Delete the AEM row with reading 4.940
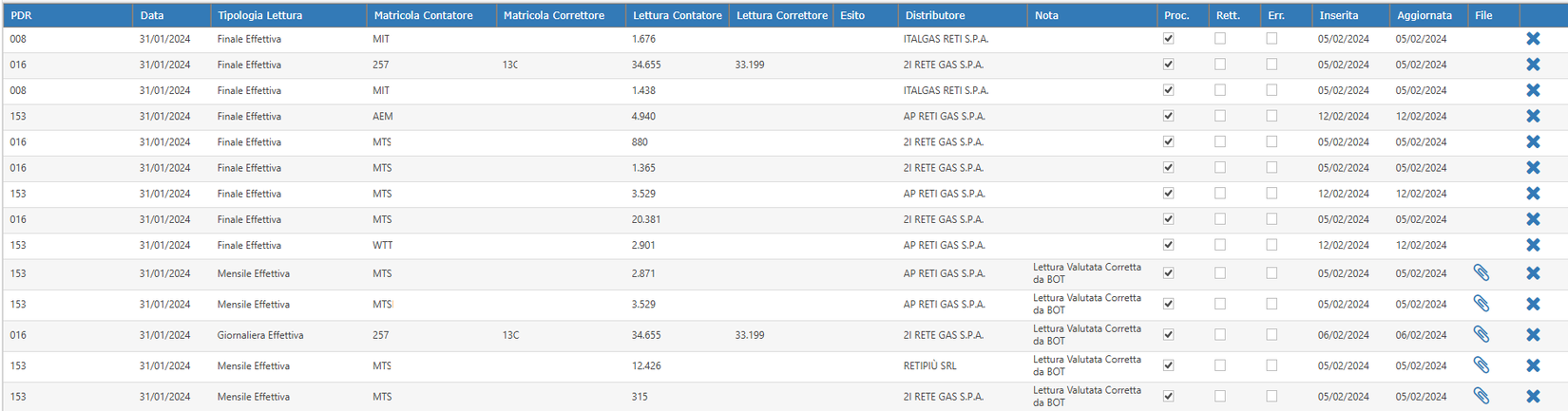Screen dimensions: 1568x411 1533,116
